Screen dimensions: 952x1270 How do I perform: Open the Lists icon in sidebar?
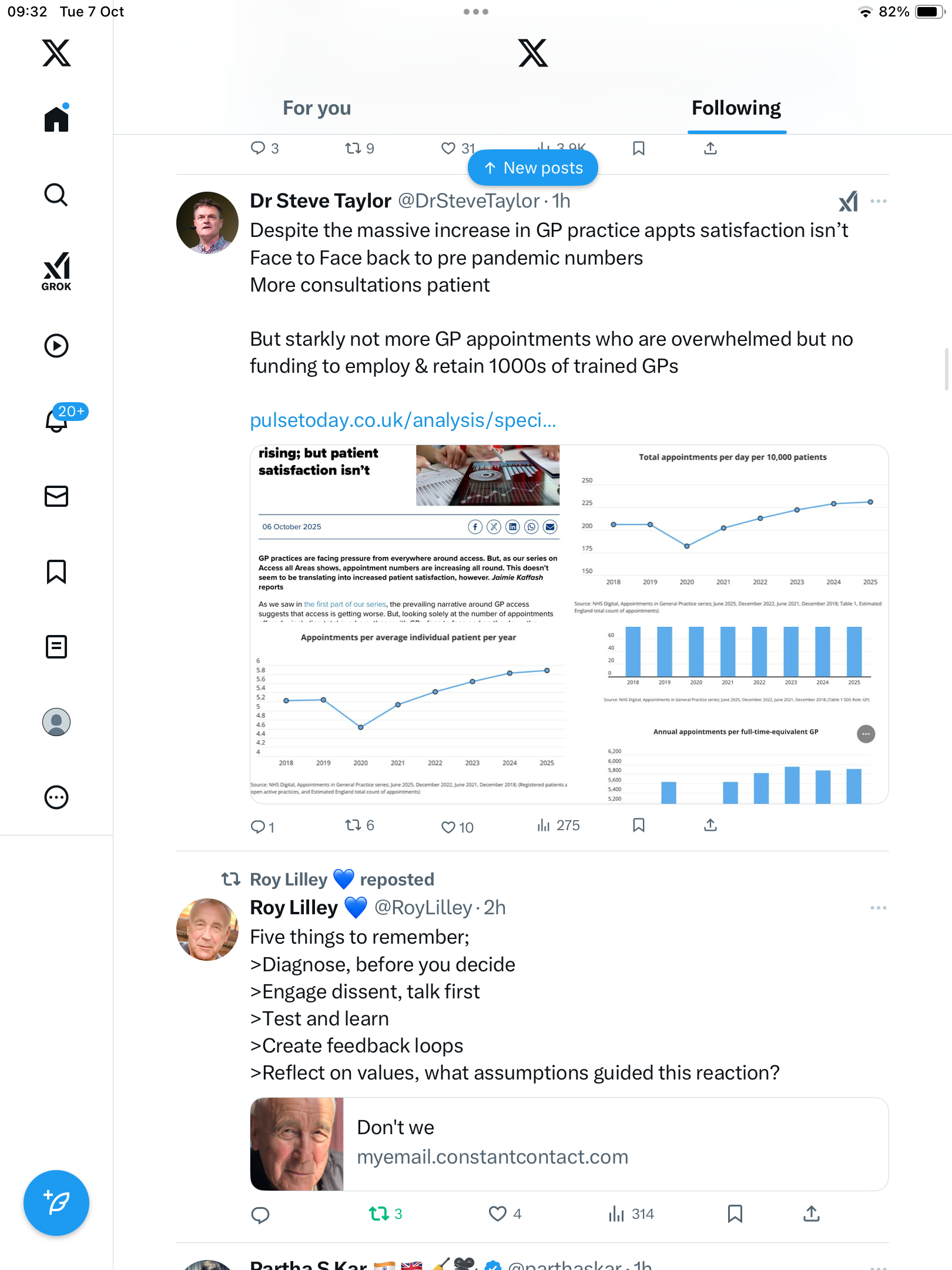pyautogui.click(x=56, y=647)
